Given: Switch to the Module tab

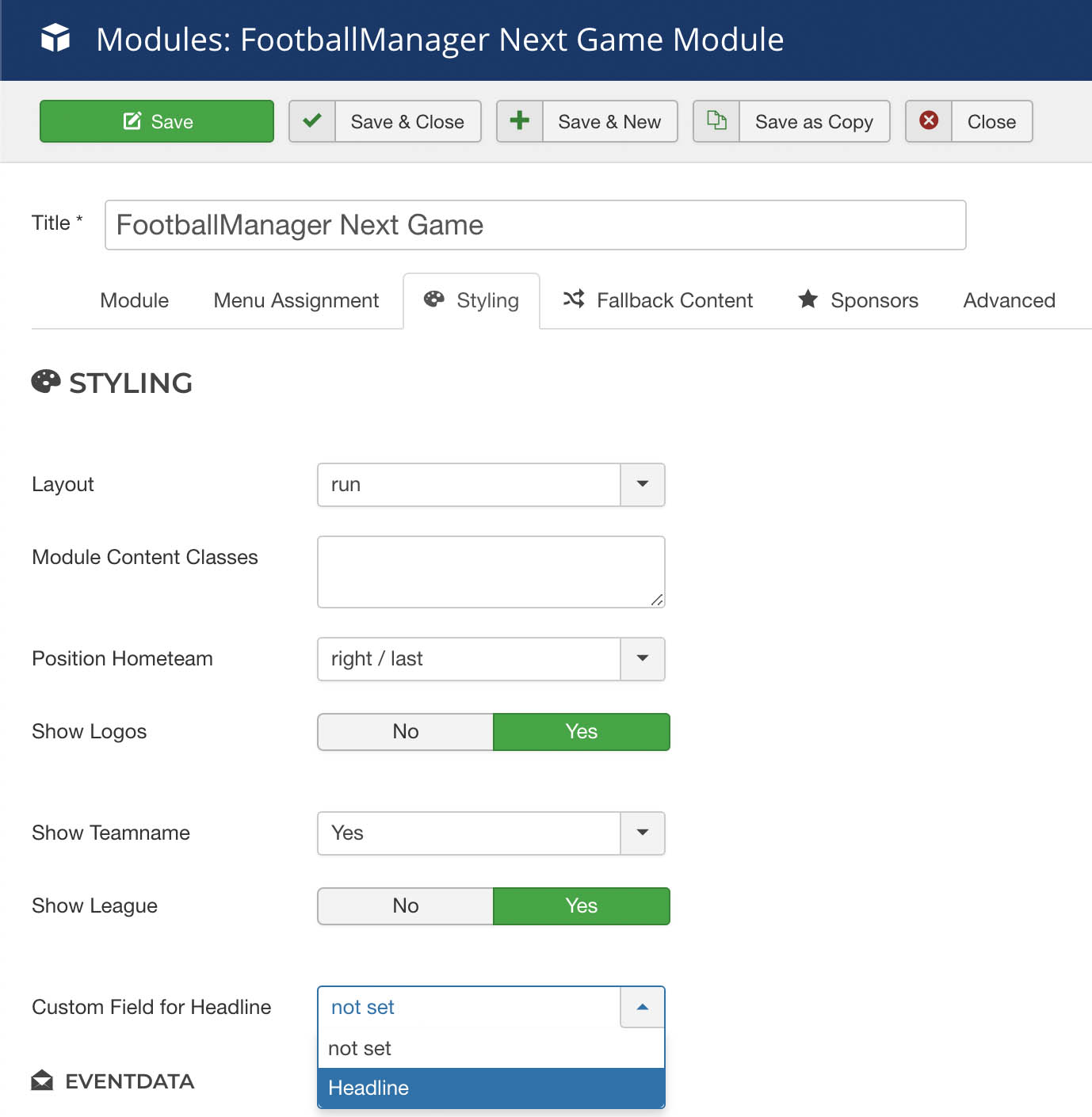Looking at the screenshot, I should 134,300.
